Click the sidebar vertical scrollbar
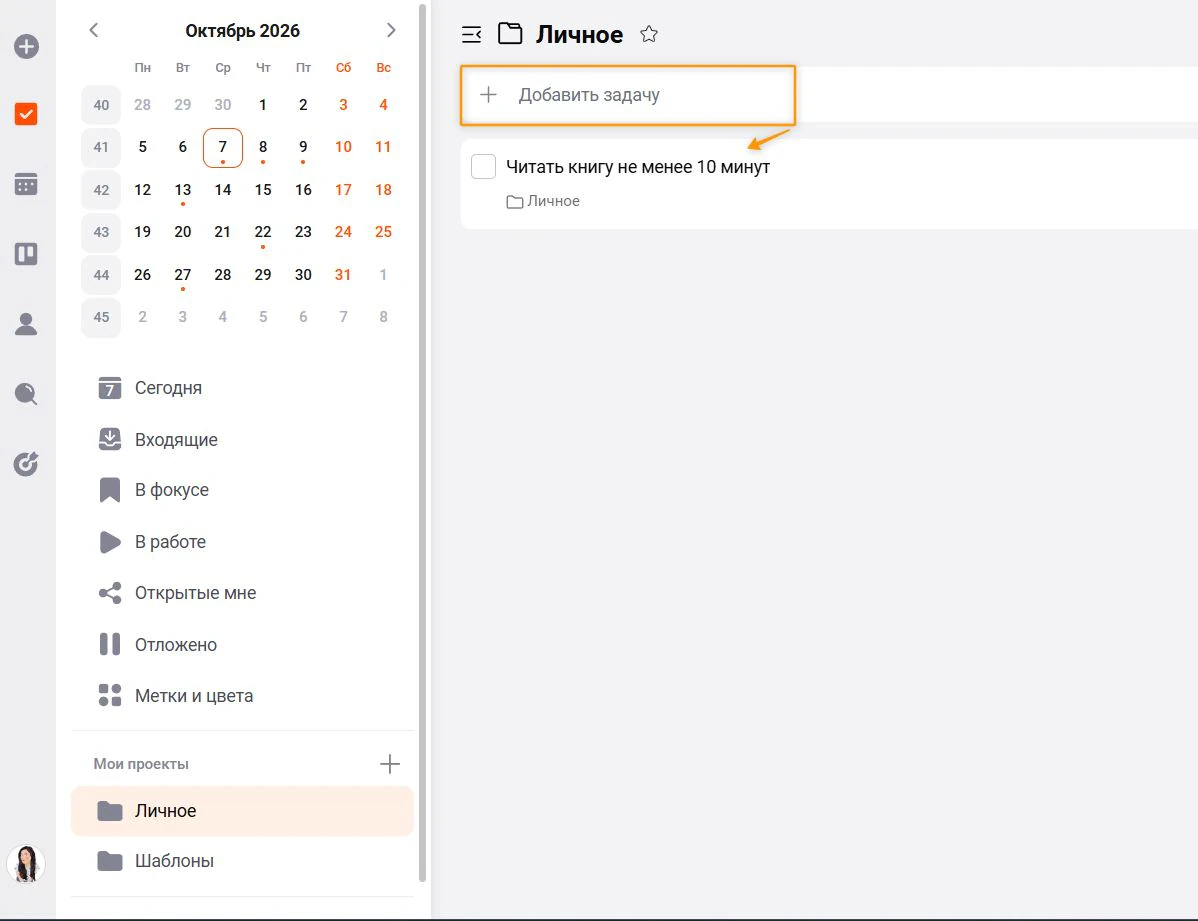The width and height of the screenshot is (1198, 921). click(x=423, y=443)
